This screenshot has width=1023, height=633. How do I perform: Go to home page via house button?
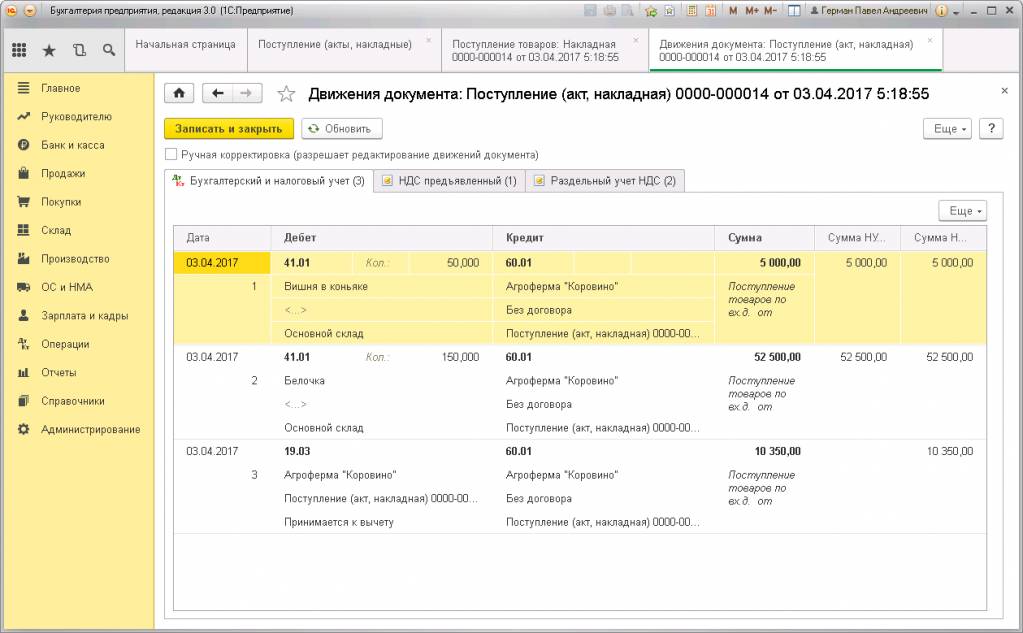pos(179,93)
